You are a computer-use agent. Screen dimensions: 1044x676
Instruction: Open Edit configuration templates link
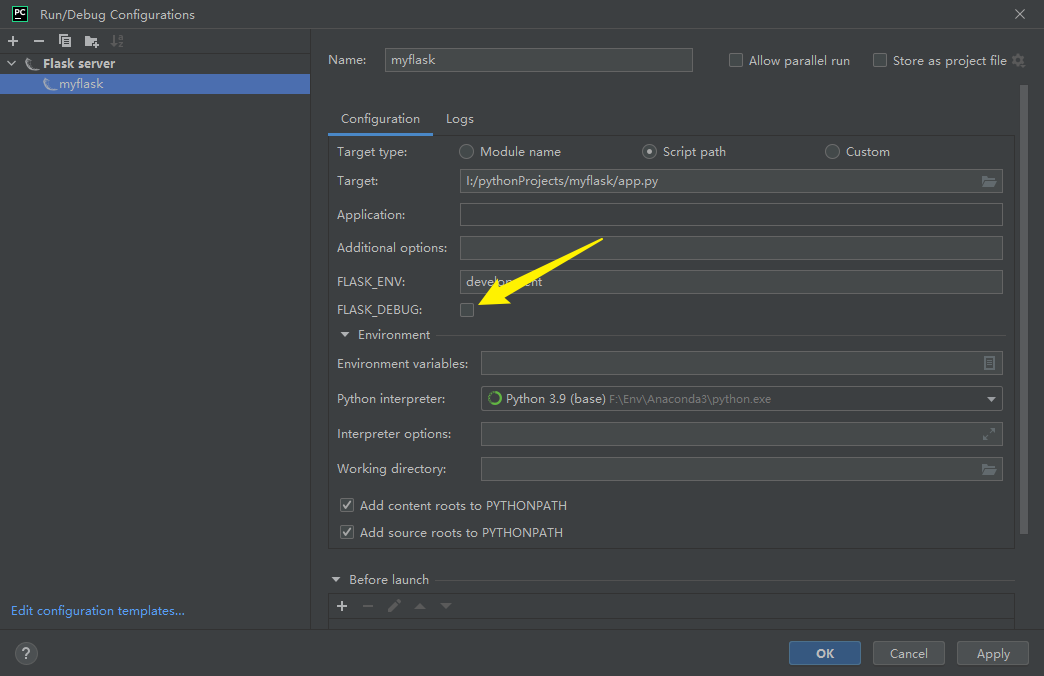point(98,611)
